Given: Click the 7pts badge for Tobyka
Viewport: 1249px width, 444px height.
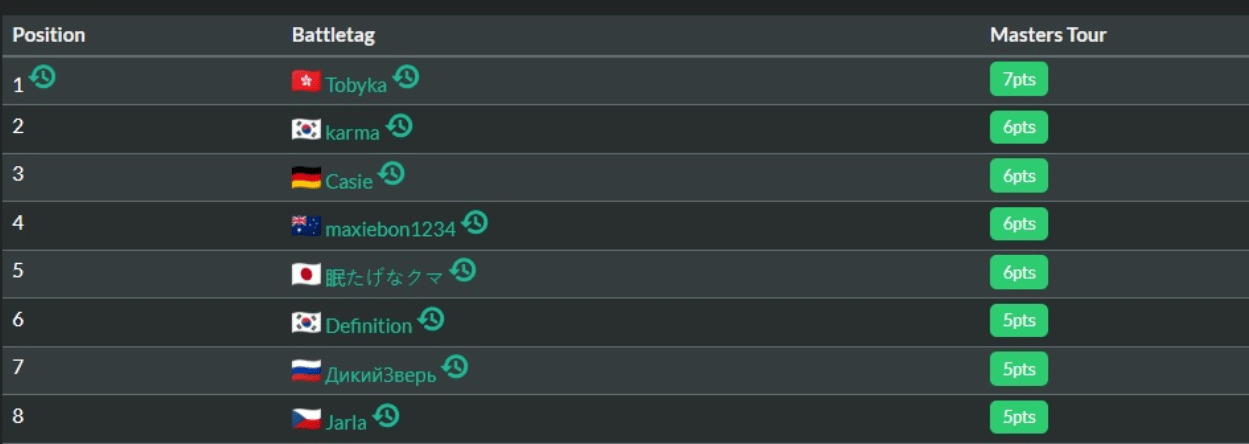Looking at the screenshot, I should pyautogui.click(x=1019, y=79).
